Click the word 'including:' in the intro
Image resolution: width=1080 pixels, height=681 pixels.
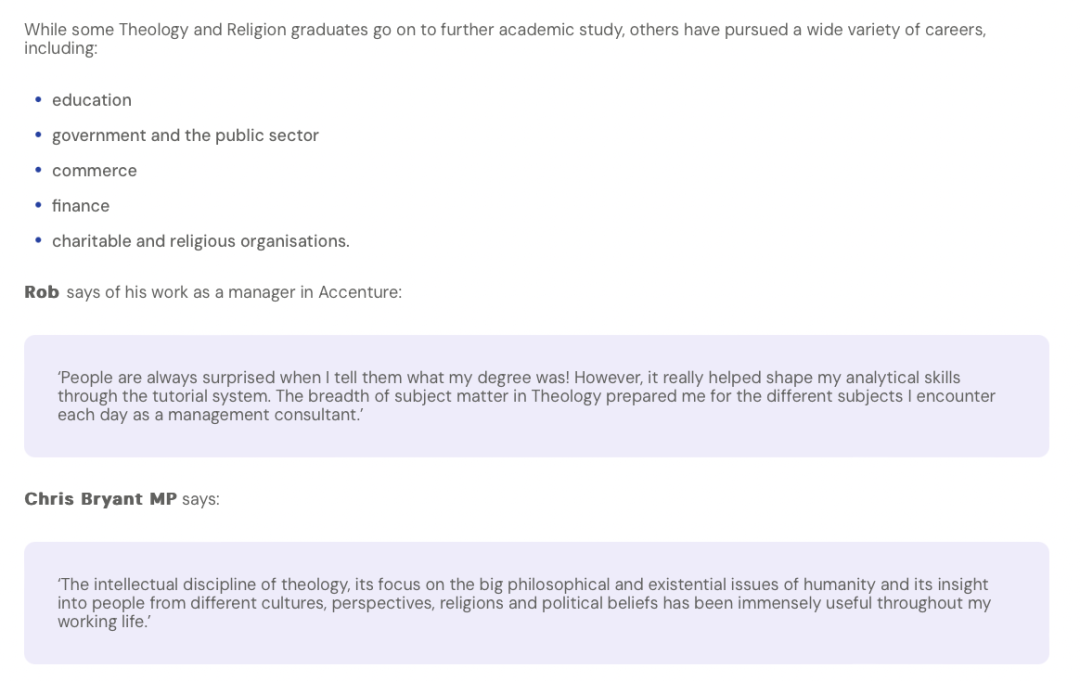[61, 48]
